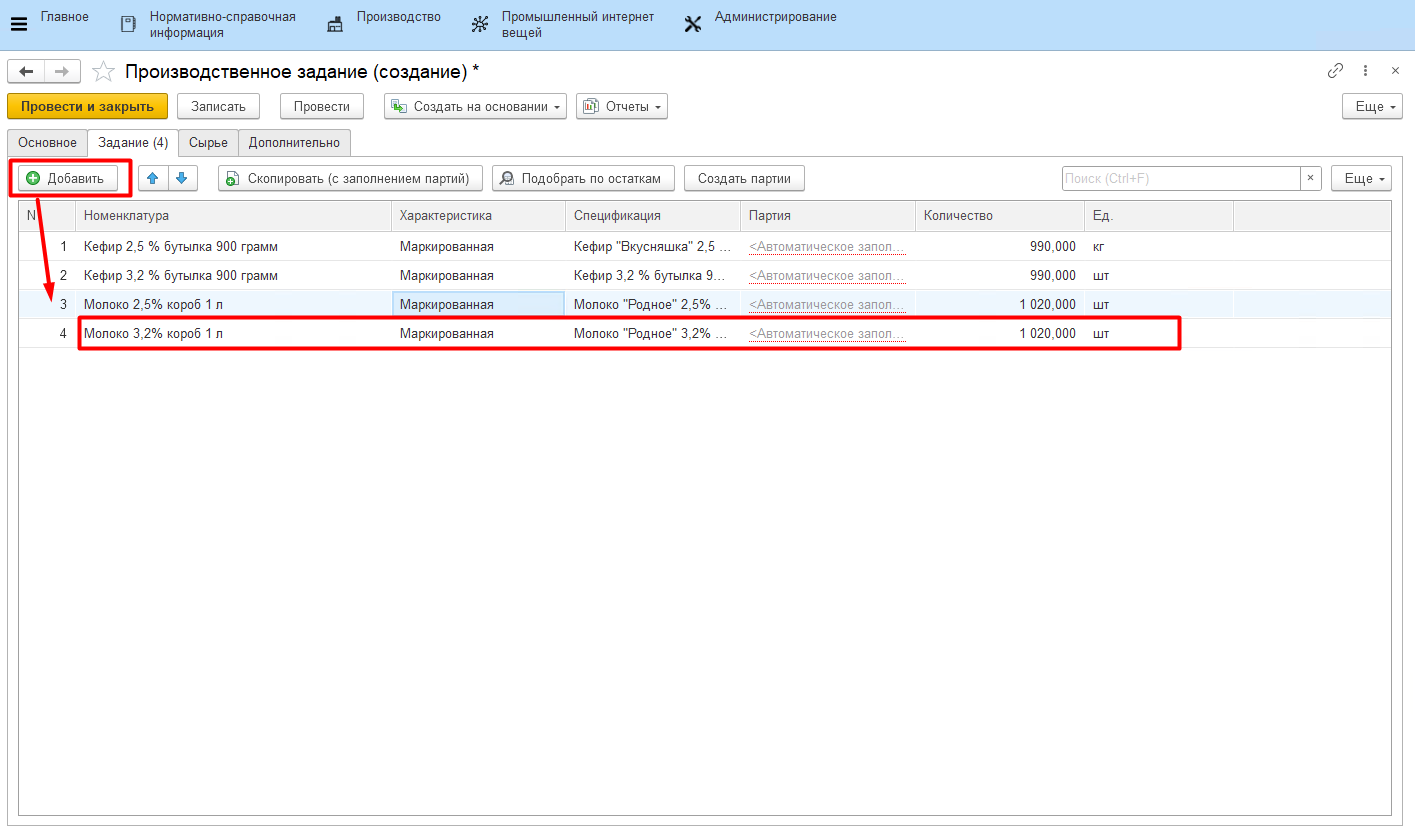1415x835 pixels.
Task: Click the back navigation arrow
Action: click(26, 71)
